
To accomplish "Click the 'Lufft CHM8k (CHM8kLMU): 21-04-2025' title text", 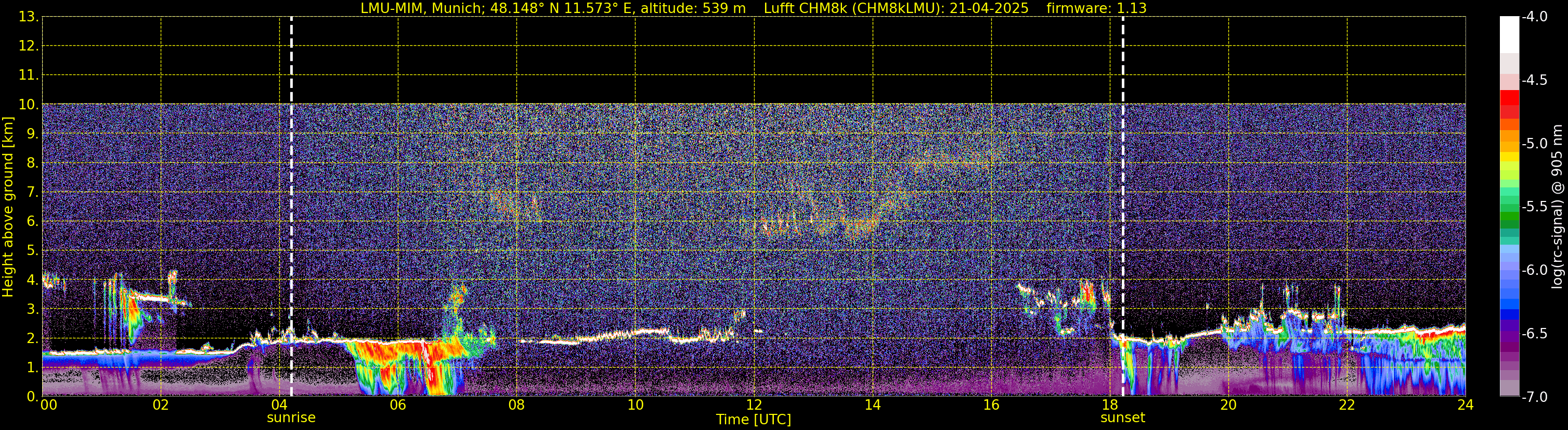I will click(x=896, y=8).
